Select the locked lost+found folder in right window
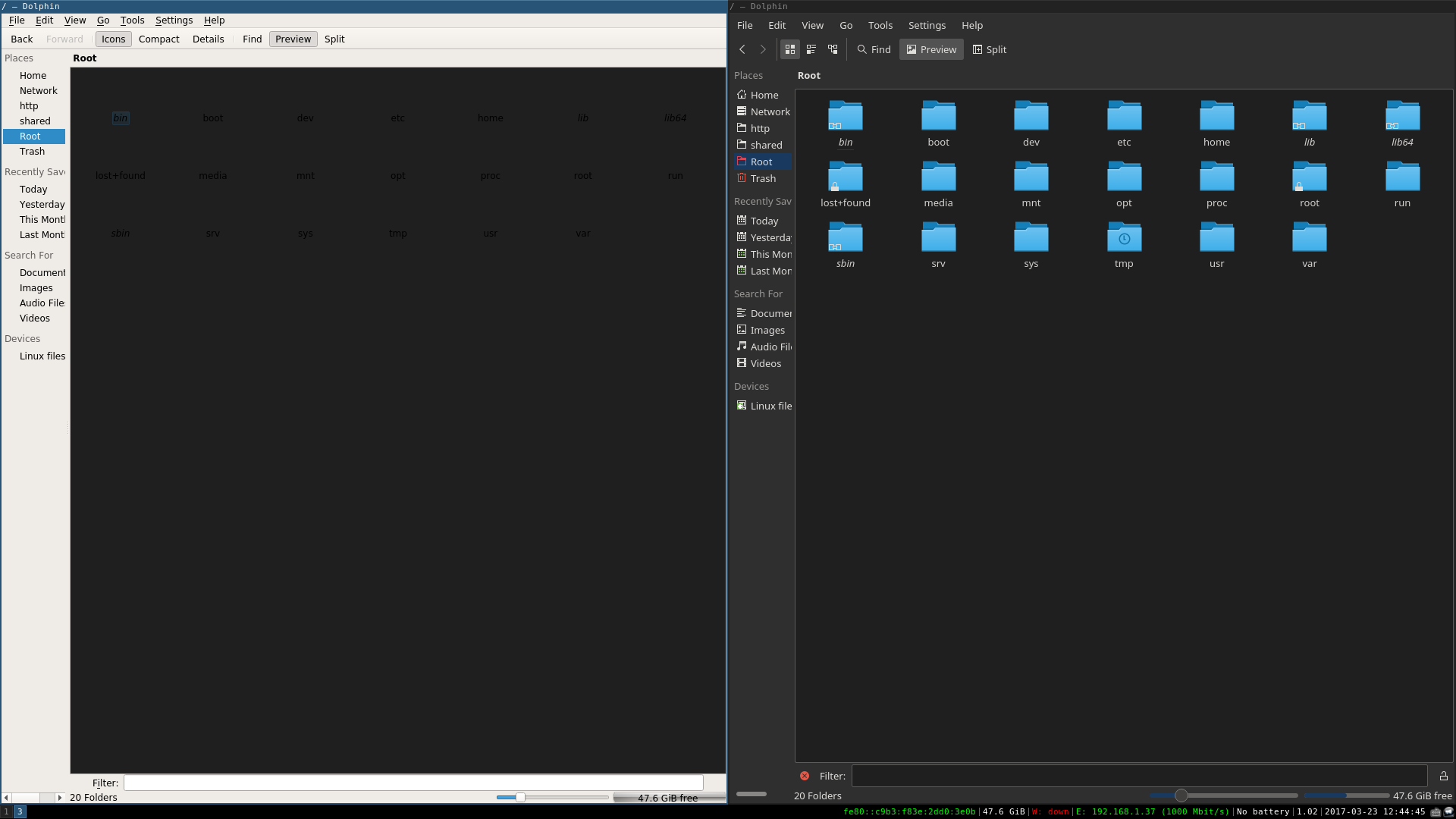This screenshot has height=819, width=1456. pos(846,177)
